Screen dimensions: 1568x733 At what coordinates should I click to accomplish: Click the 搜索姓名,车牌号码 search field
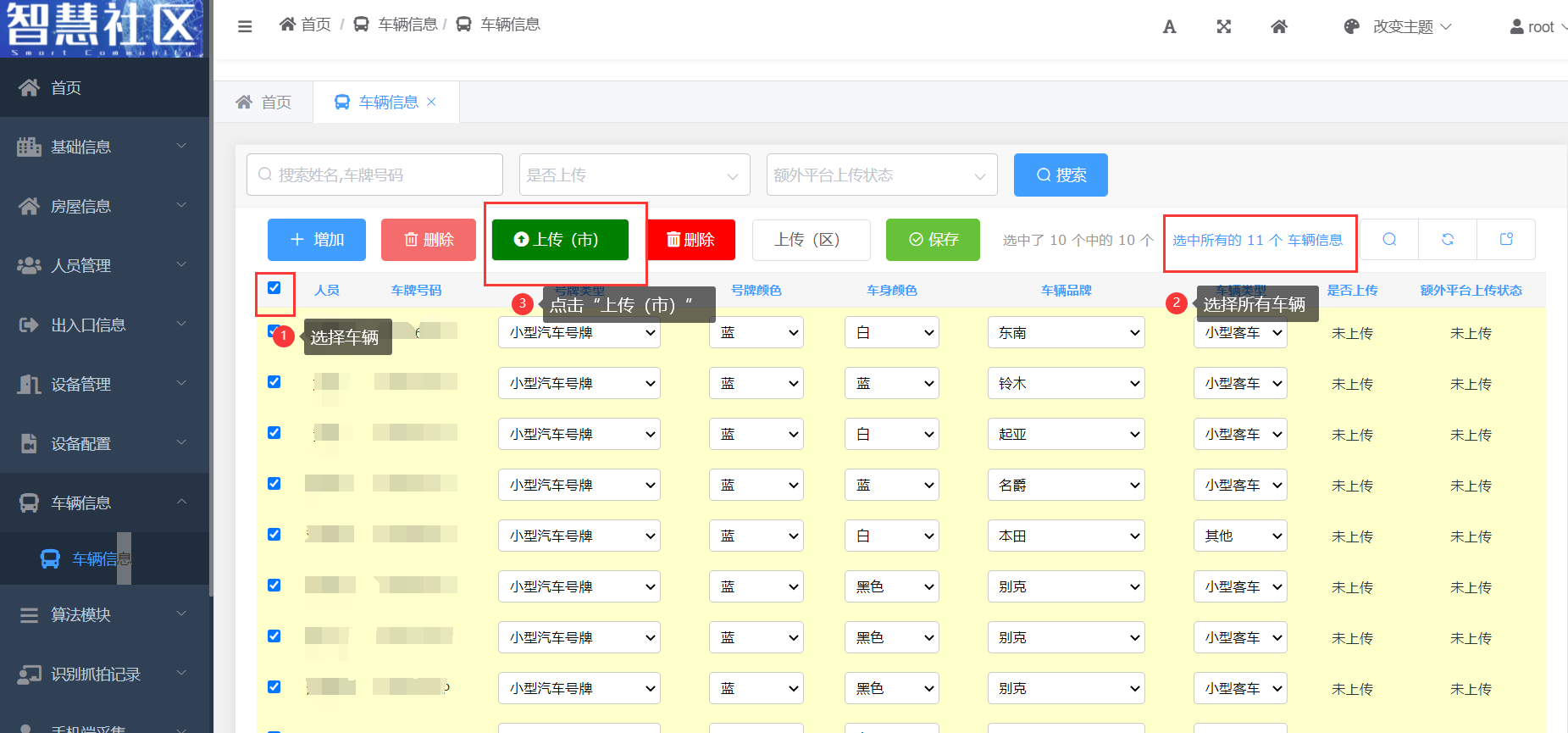click(x=375, y=175)
